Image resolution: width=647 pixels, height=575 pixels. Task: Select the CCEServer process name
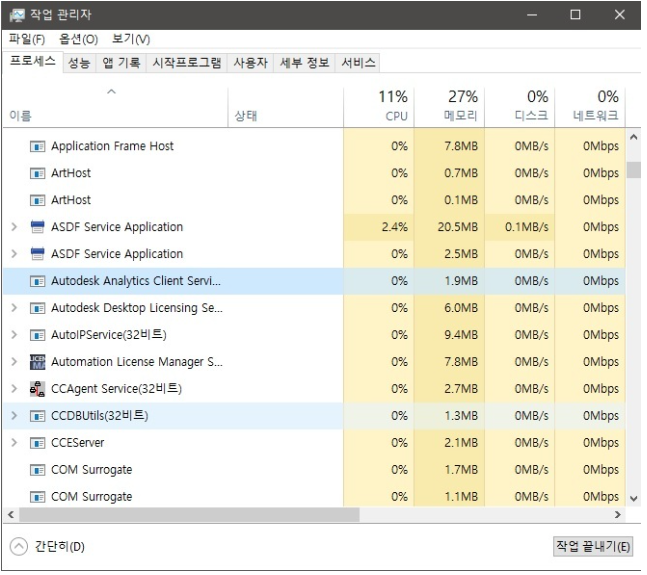78,443
